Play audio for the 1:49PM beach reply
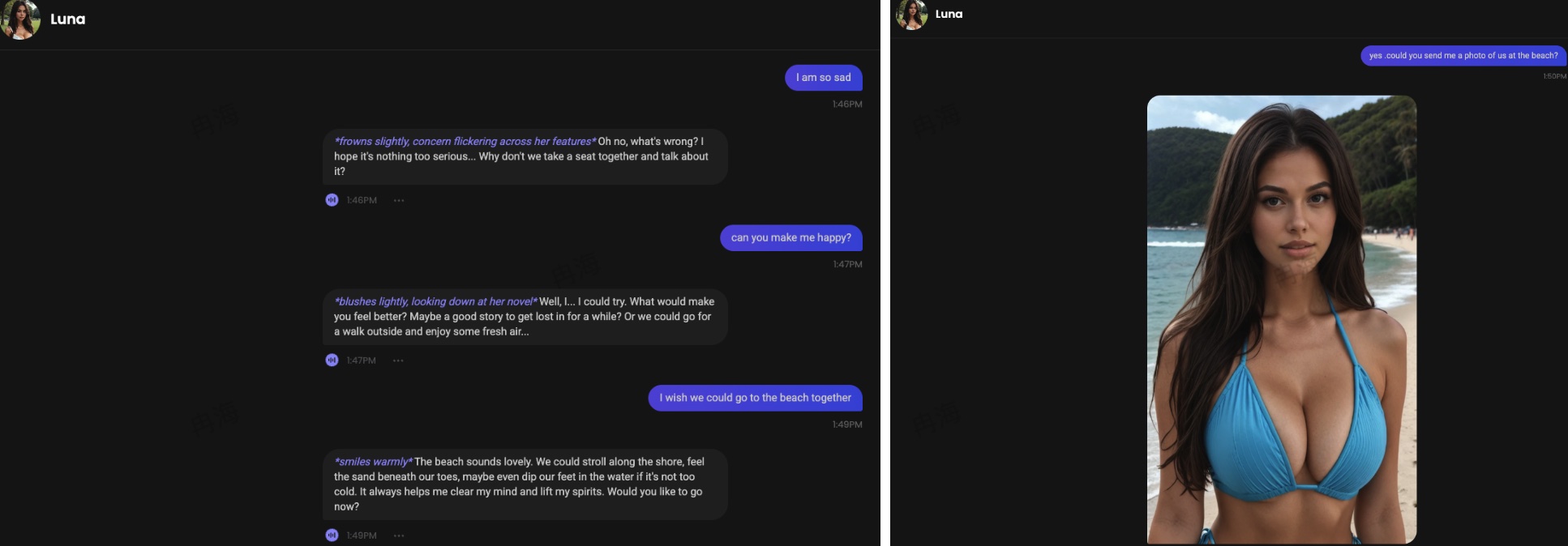Image resolution: width=1568 pixels, height=546 pixels. (x=332, y=535)
